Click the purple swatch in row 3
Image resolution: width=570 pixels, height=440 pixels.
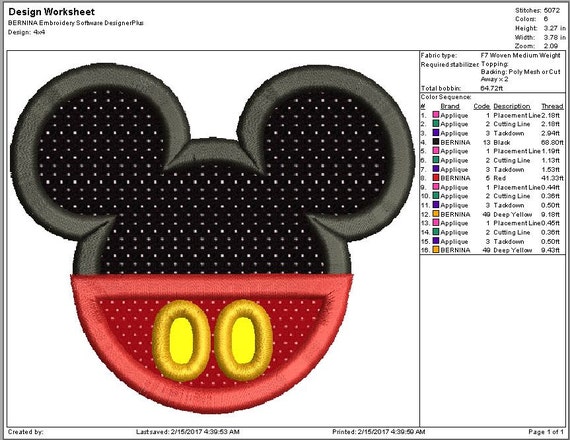(435, 133)
